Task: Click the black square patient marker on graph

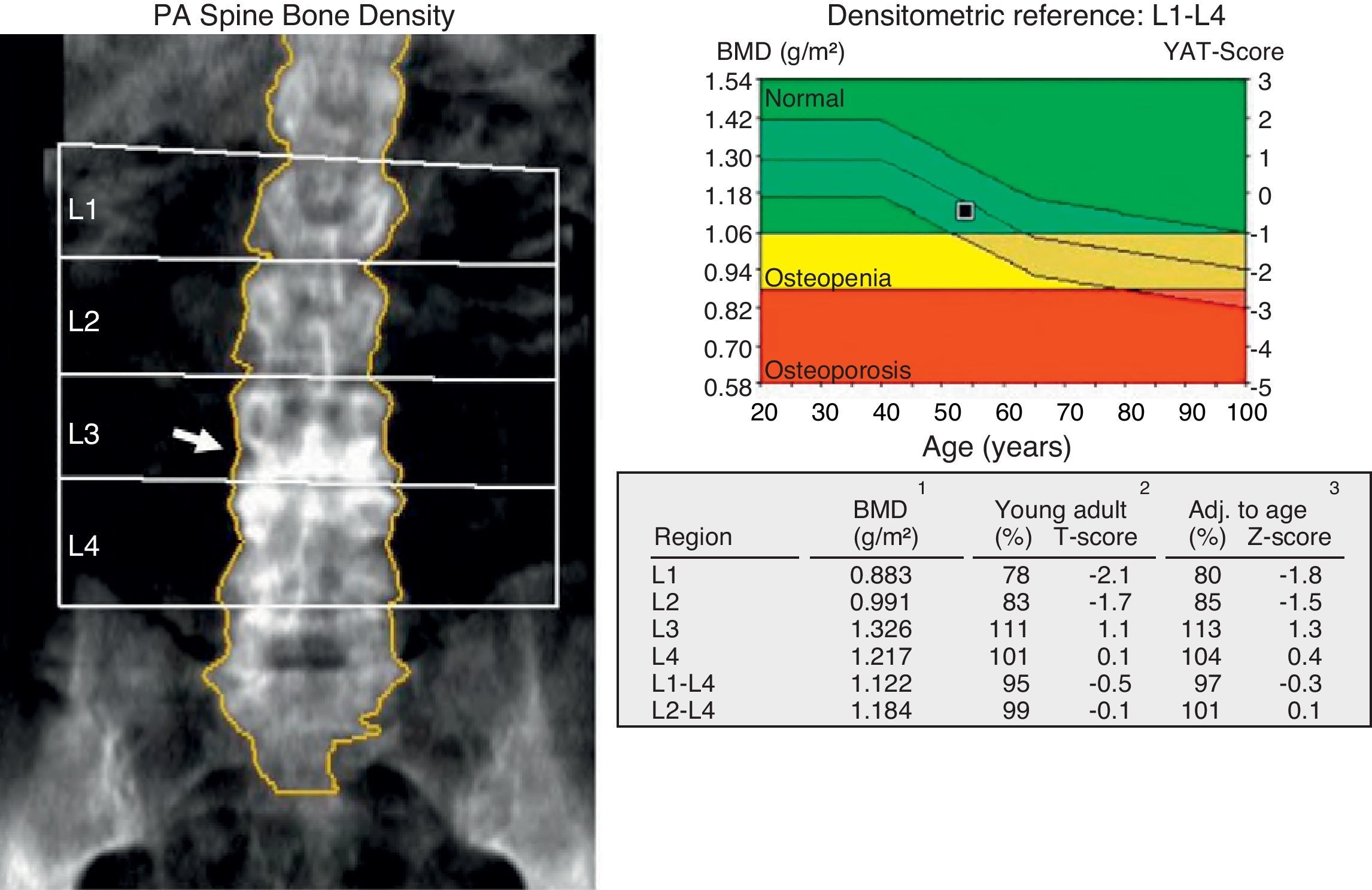Action: (x=964, y=211)
